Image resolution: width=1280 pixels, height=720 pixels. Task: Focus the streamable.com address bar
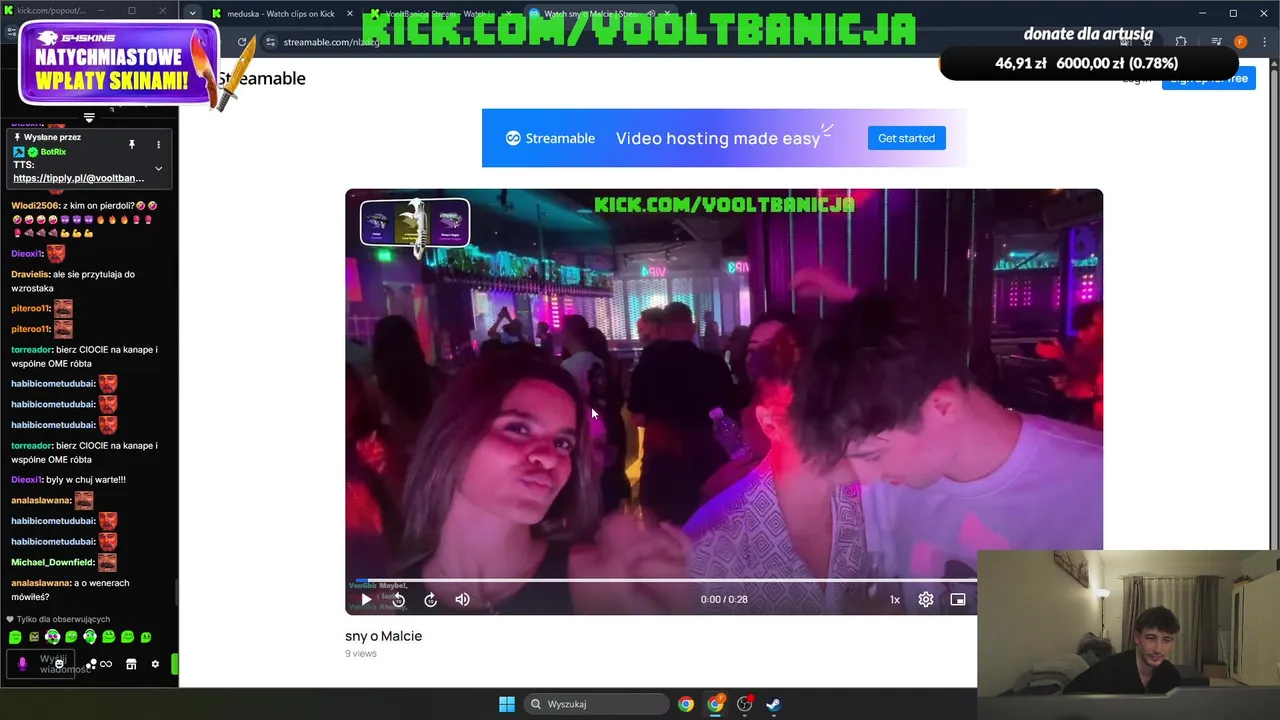click(331, 42)
